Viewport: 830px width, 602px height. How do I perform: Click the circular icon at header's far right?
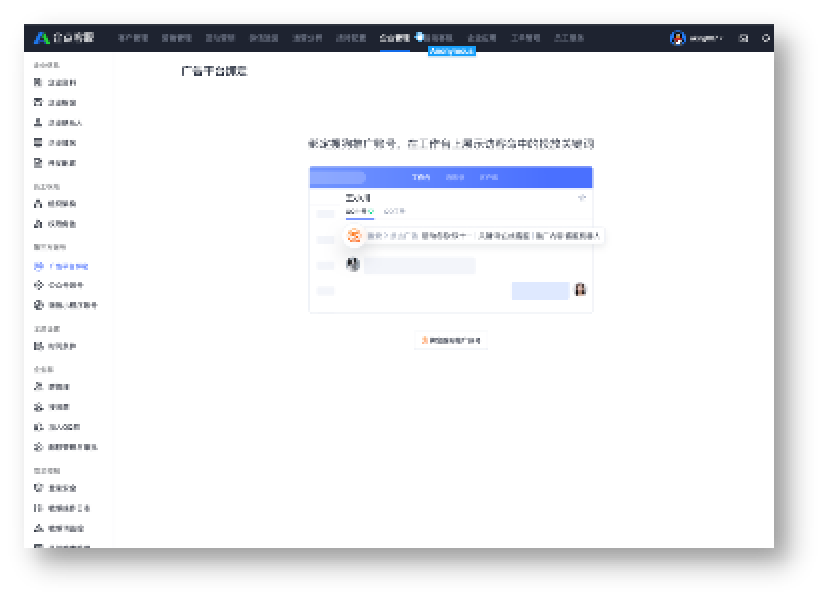pos(765,38)
